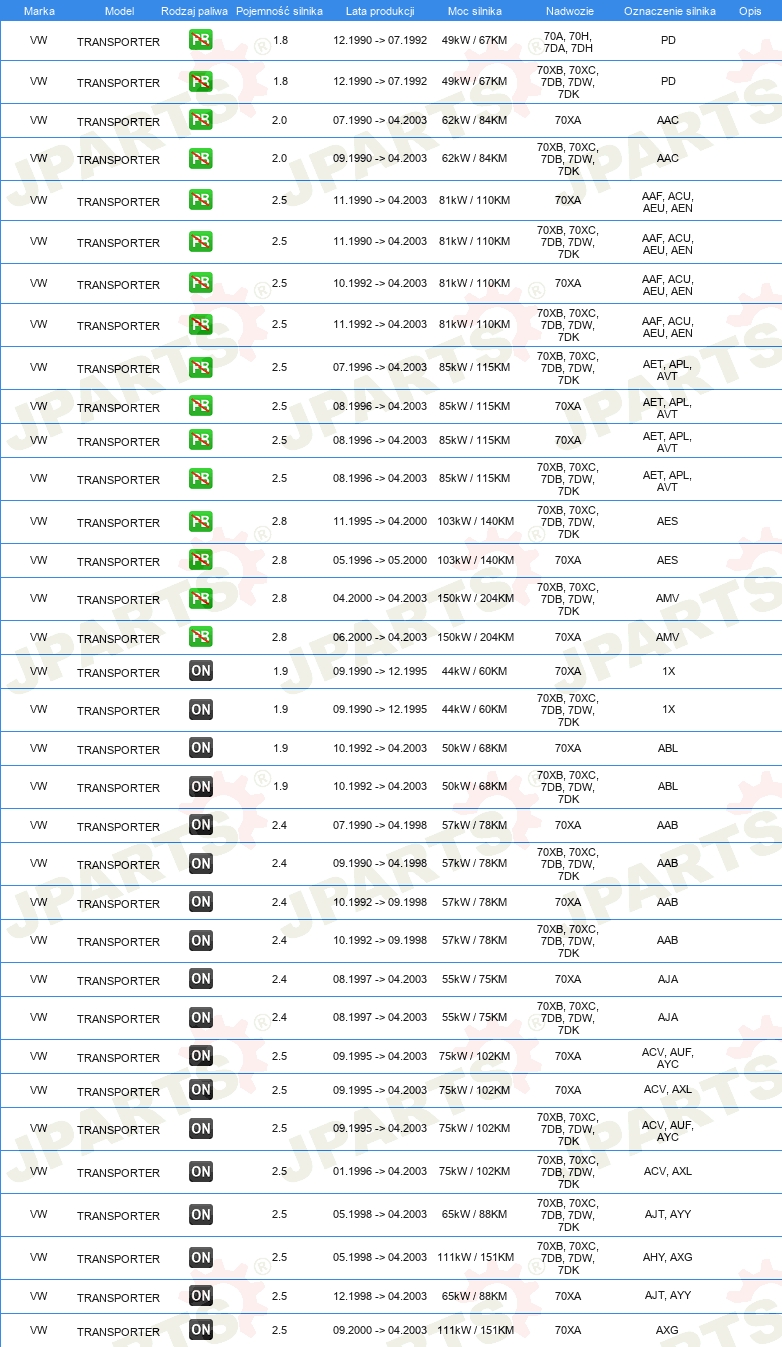
Task: Click PB icon in 08.1996 70XB row
Action: pyautogui.click(x=201, y=478)
